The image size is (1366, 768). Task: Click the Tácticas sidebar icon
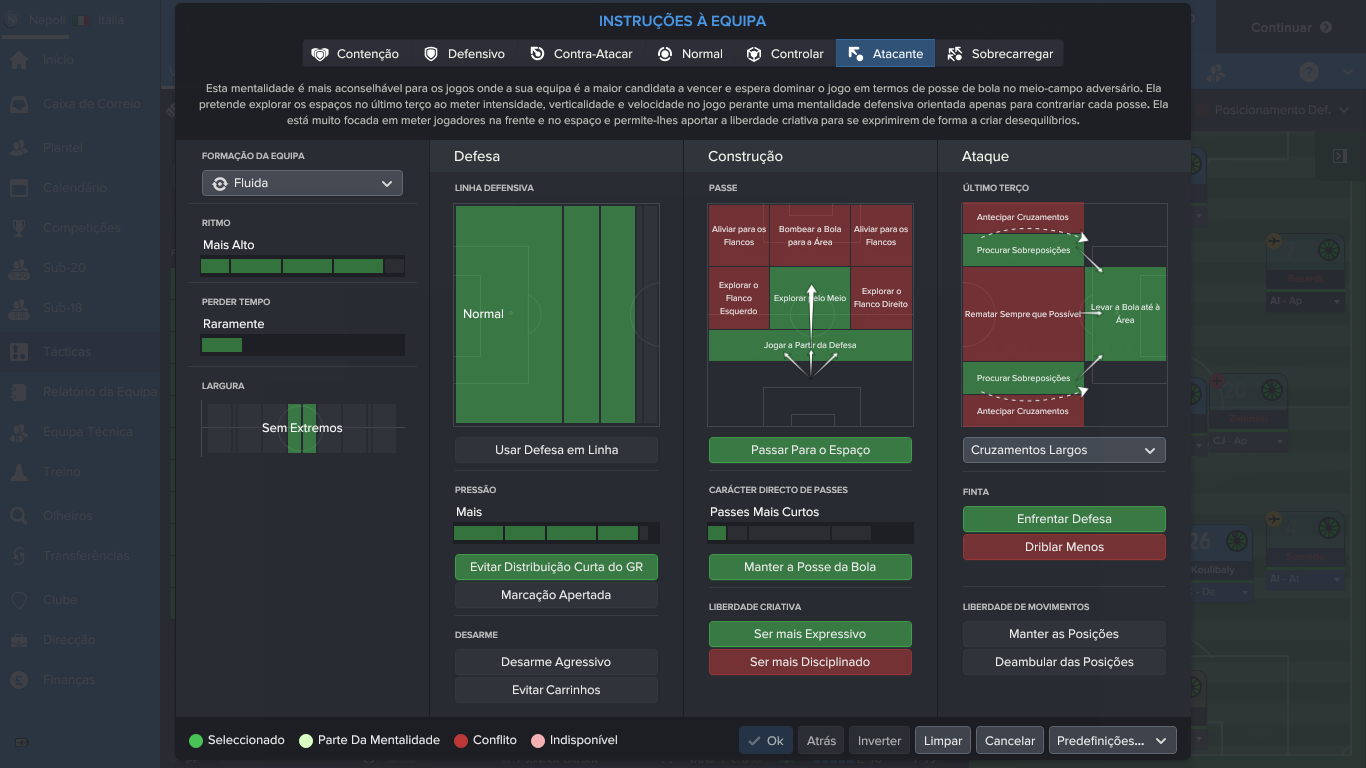19,352
